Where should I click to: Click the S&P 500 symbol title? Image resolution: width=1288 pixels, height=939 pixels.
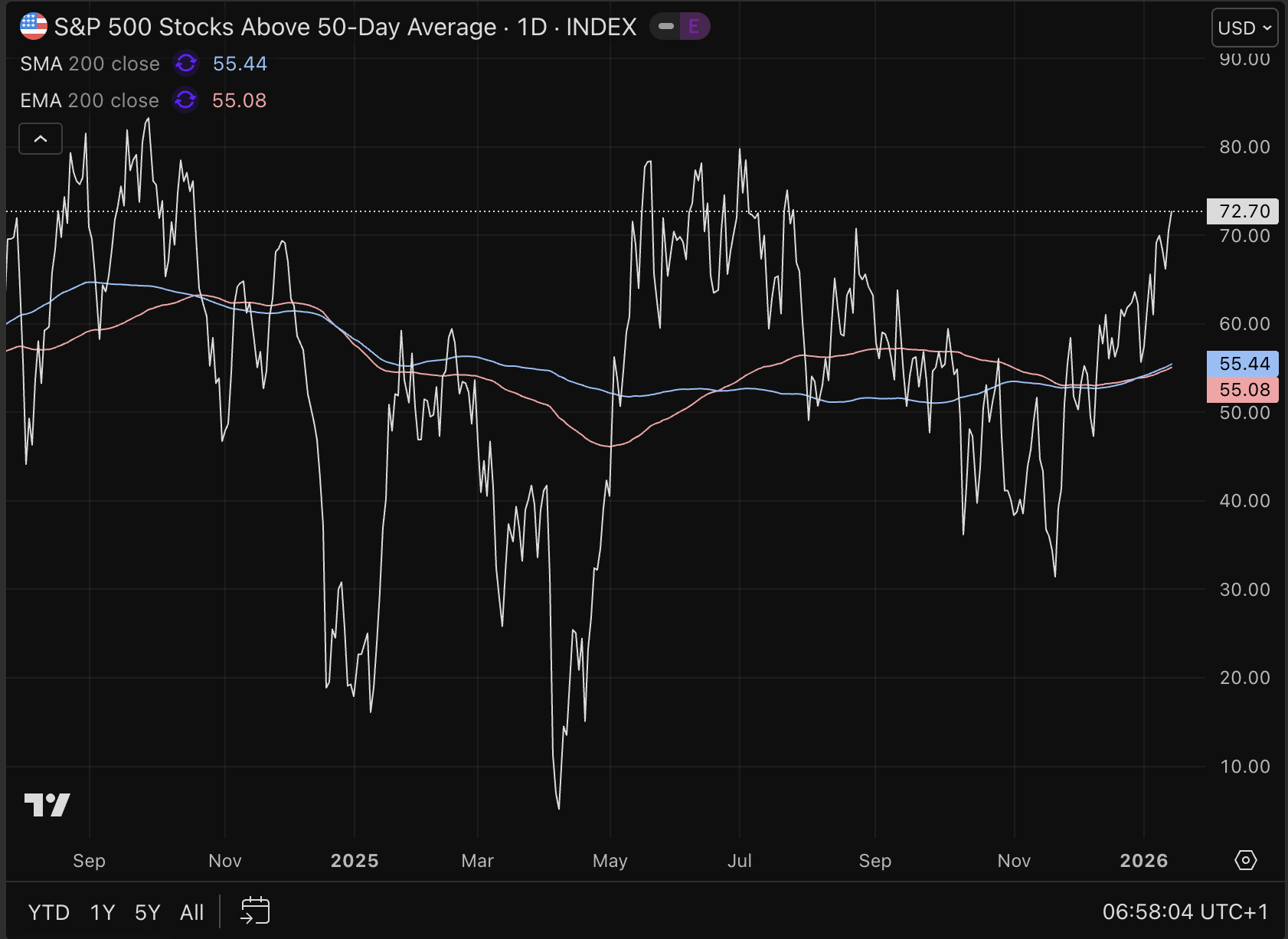point(345,27)
